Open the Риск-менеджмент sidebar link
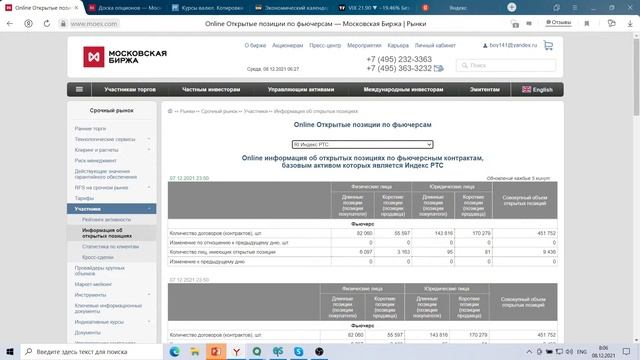Viewport: 640px width, 360px height. click(96, 160)
